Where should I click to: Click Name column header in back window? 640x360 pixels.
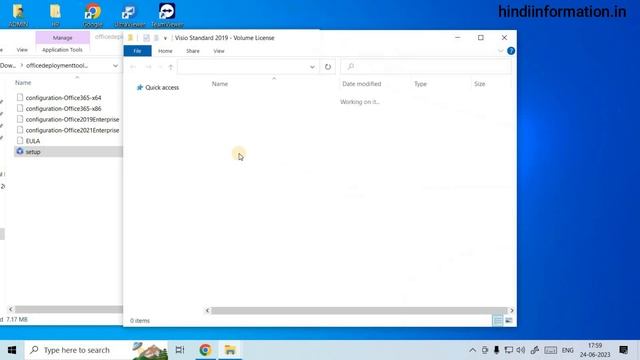(23, 82)
